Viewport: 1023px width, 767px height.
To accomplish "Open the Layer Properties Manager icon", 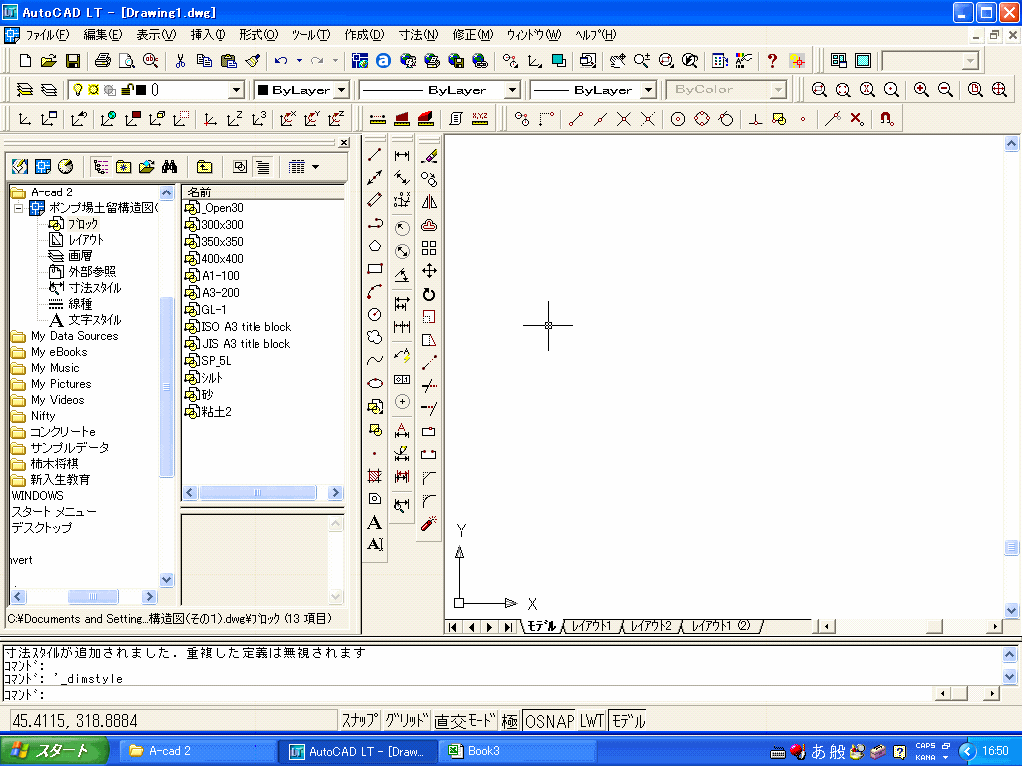I will [x=25, y=89].
